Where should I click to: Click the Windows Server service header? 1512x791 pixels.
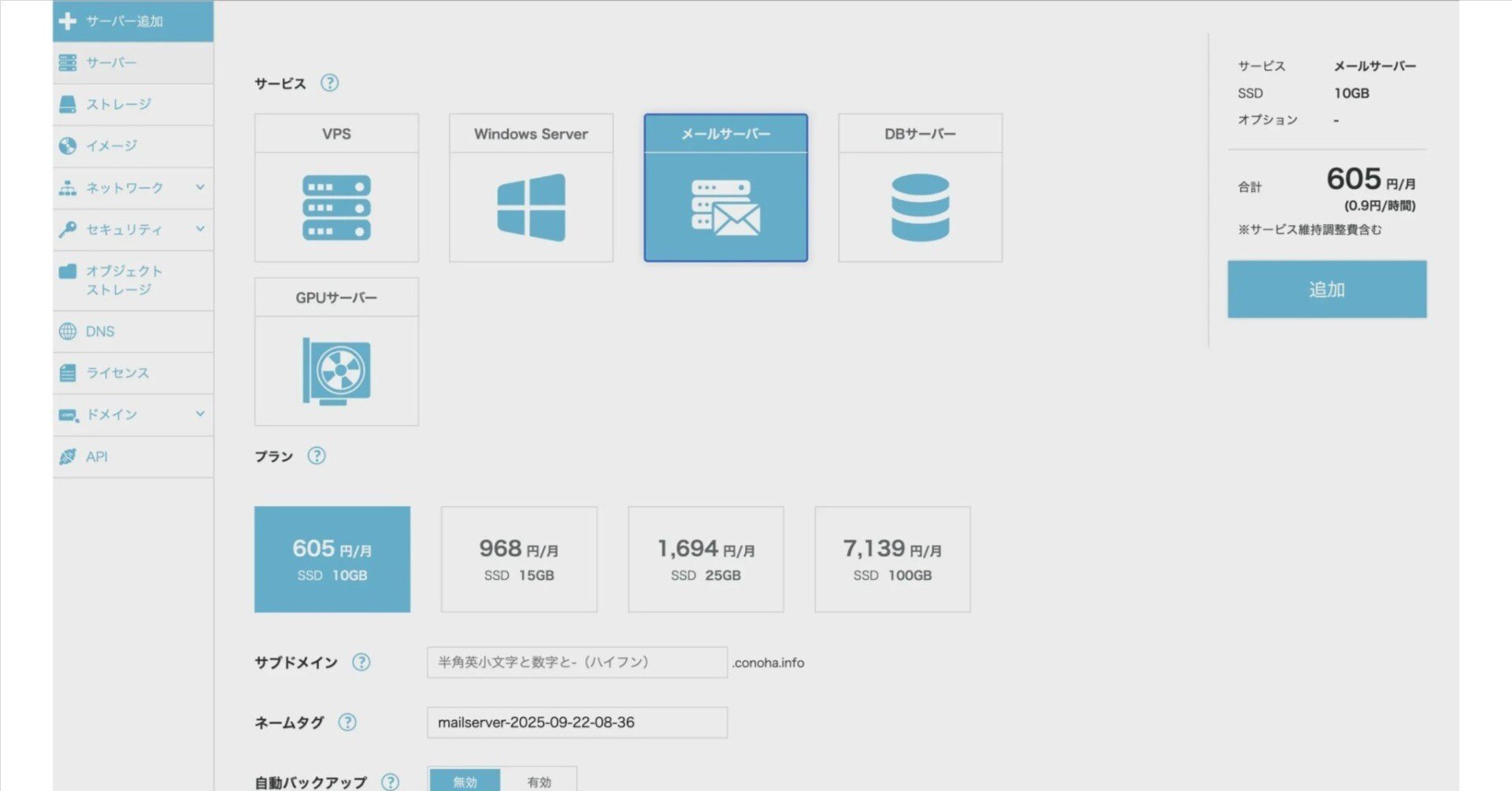click(531, 133)
